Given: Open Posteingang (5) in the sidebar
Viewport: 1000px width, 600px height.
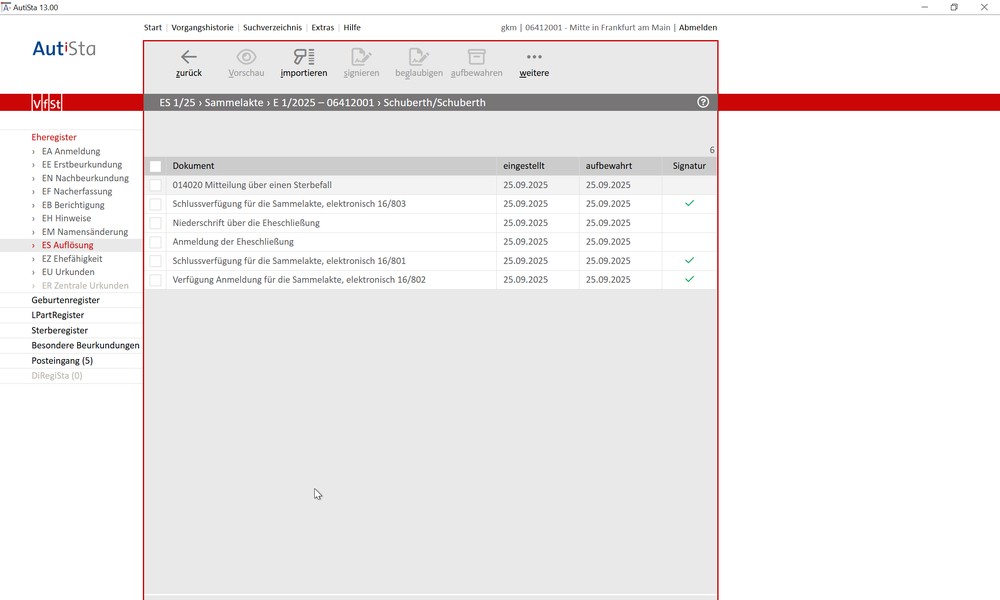Looking at the screenshot, I should point(62,360).
